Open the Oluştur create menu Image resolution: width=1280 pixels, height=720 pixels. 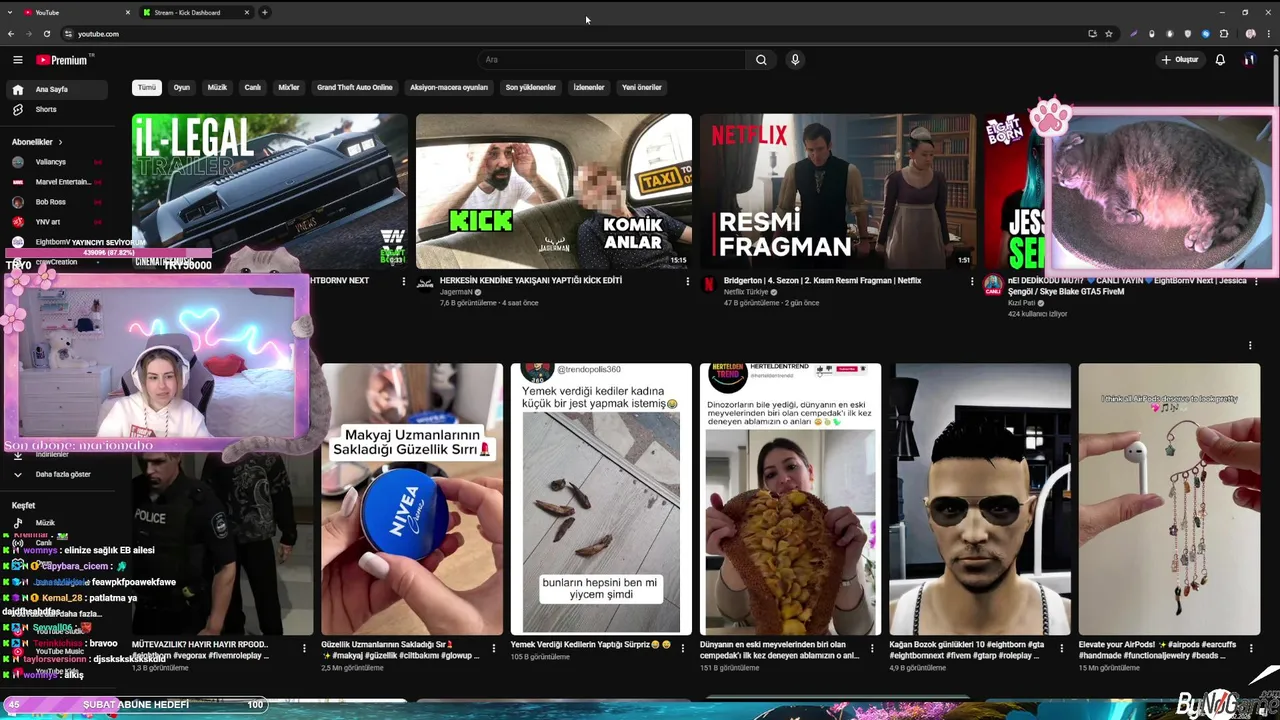(x=1180, y=60)
